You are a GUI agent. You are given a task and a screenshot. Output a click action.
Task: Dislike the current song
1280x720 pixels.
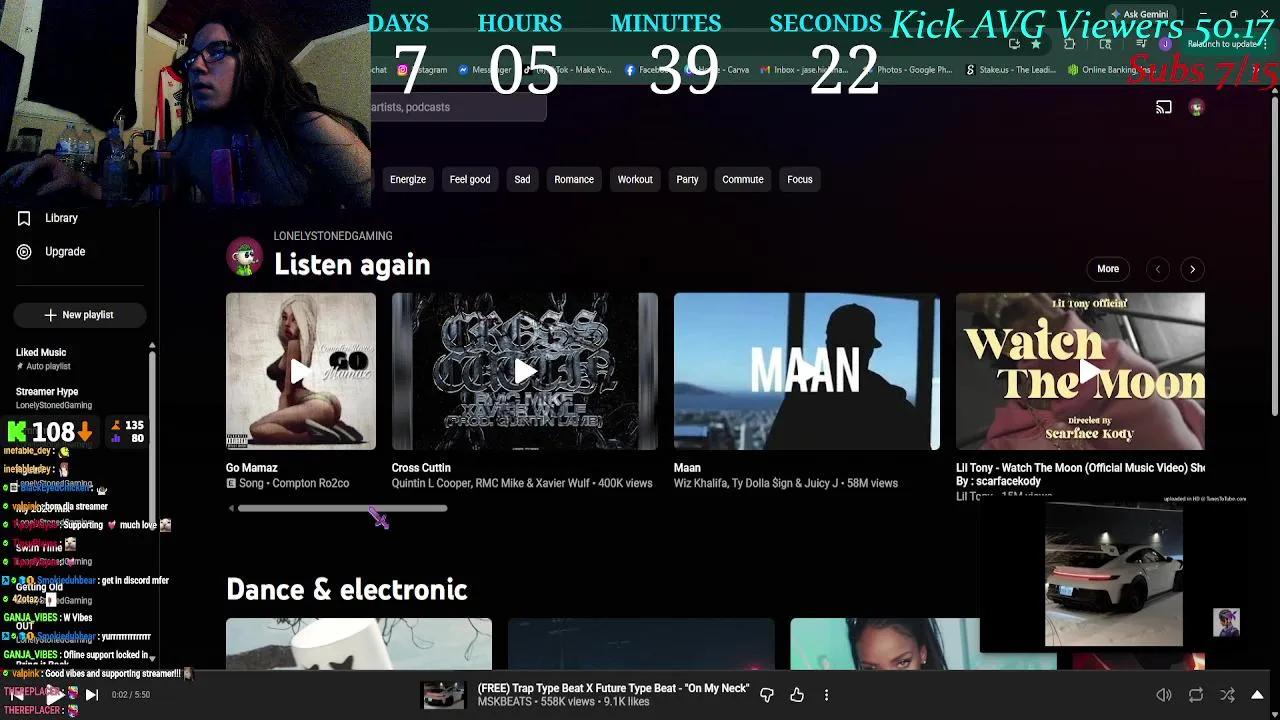[767, 695]
